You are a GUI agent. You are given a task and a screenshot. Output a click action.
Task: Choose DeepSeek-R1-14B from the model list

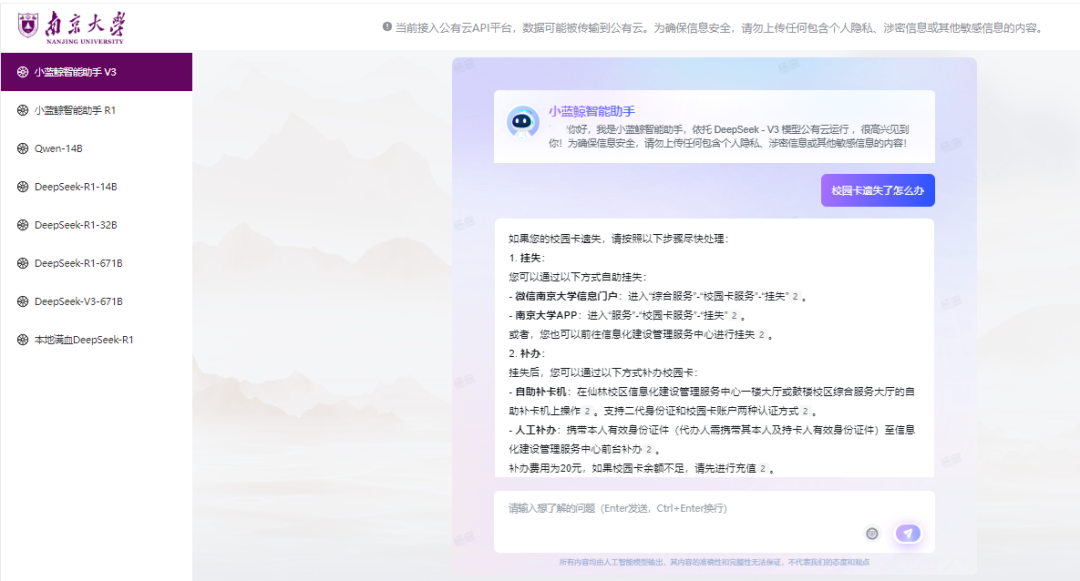76,187
